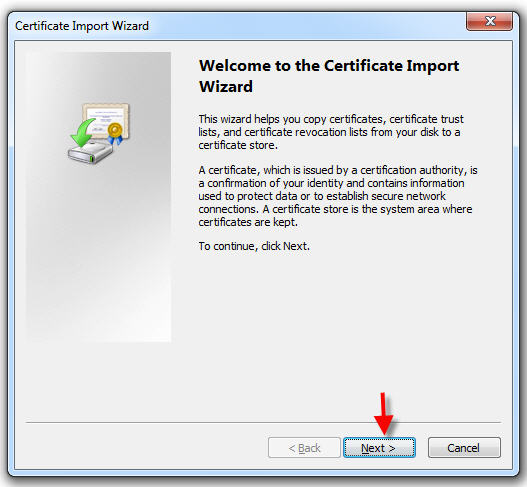Cancel the Certificate Import Wizard

[464, 448]
